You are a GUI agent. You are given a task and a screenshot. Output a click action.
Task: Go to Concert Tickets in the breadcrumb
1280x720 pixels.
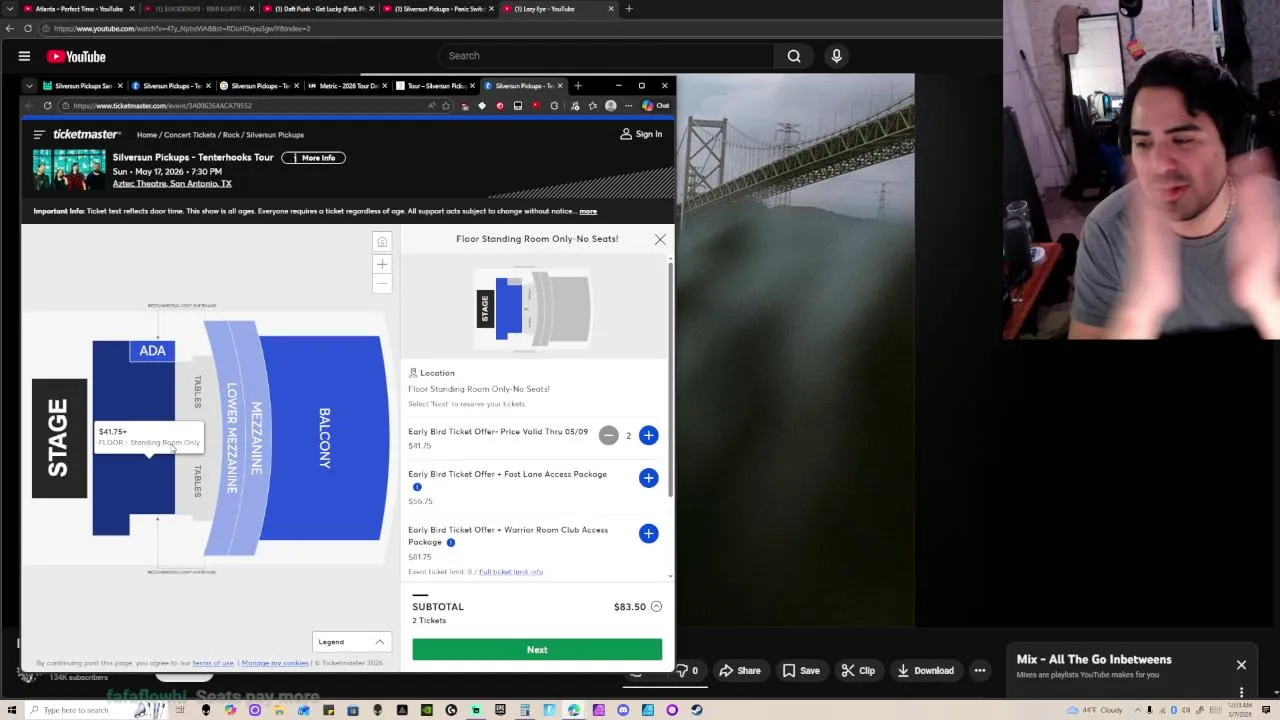(x=190, y=135)
